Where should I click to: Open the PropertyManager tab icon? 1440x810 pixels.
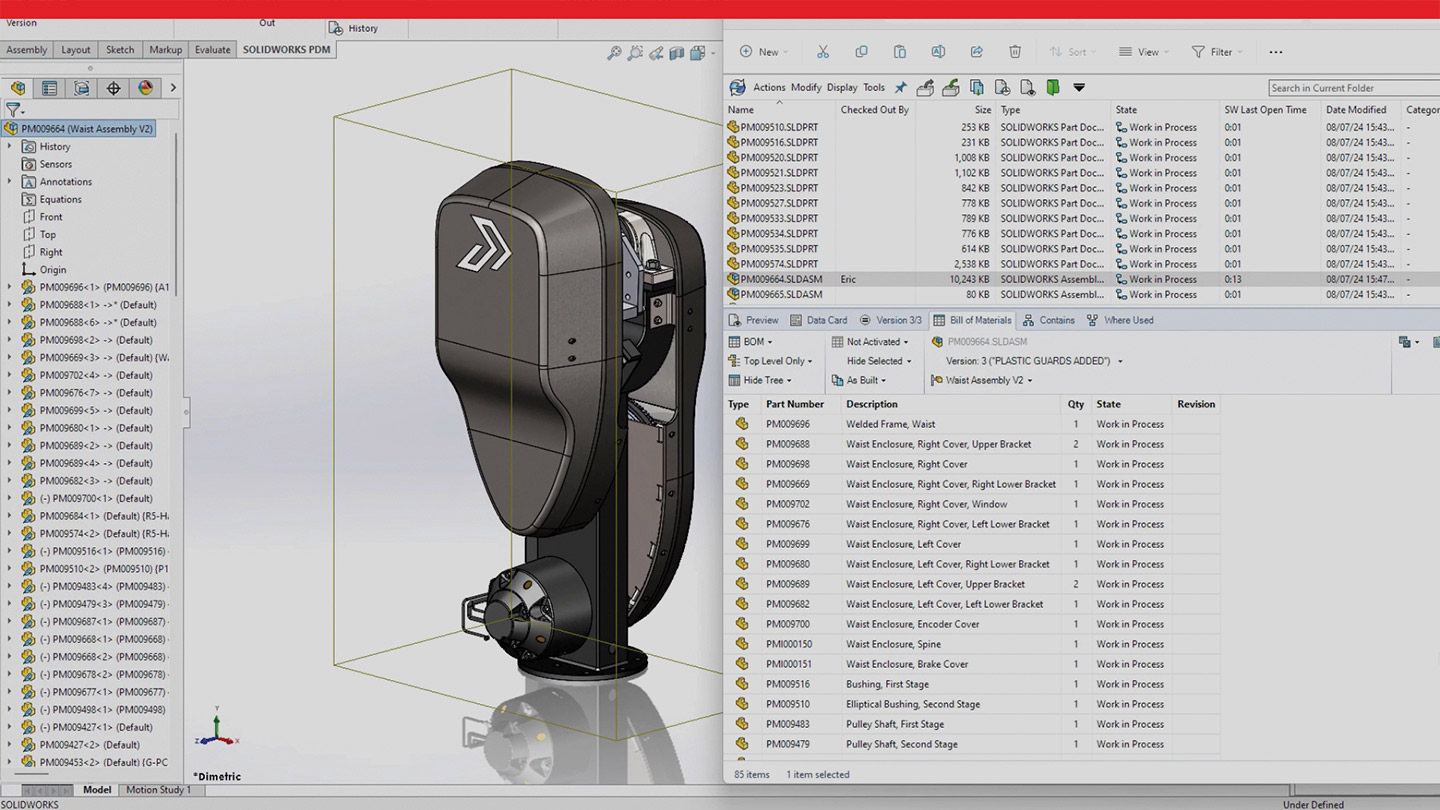point(49,88)
